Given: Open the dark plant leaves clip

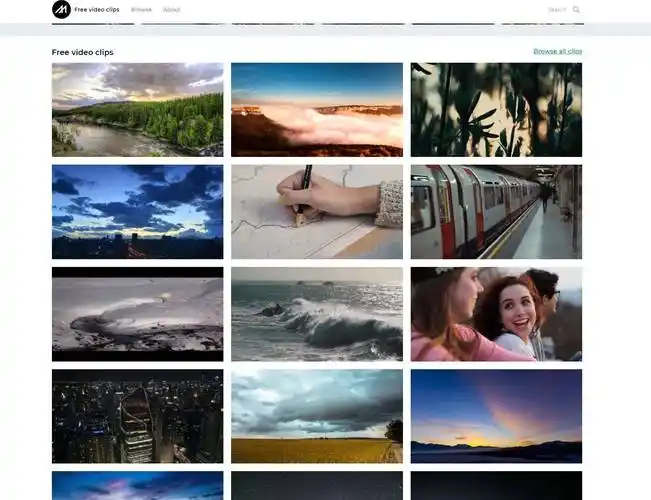Looking at the screenshot, I should (x=496, y=110).
